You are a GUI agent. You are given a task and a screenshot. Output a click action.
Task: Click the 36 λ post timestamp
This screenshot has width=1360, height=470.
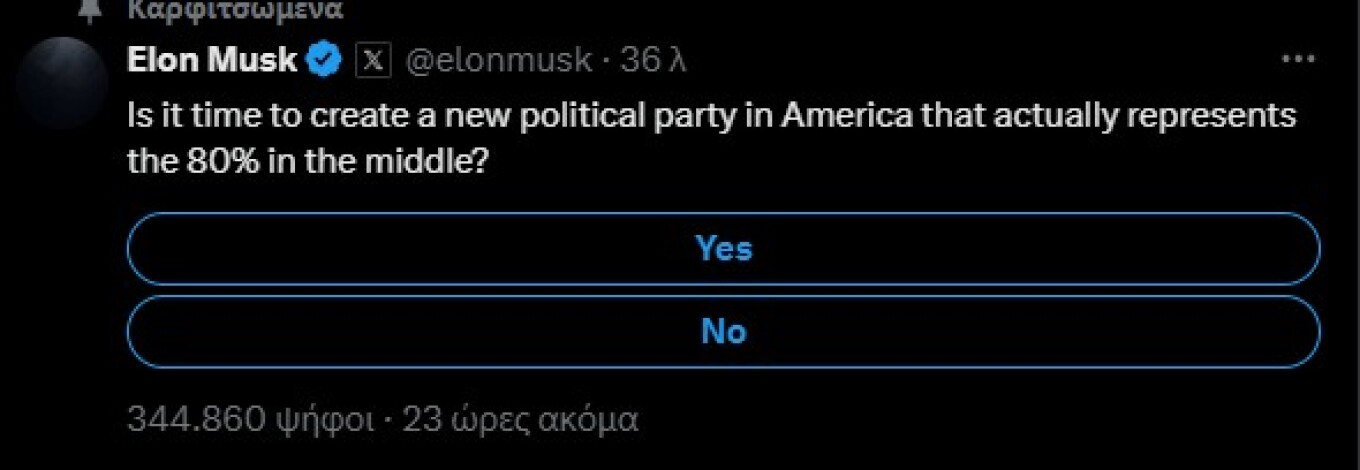tap(653, 61)
